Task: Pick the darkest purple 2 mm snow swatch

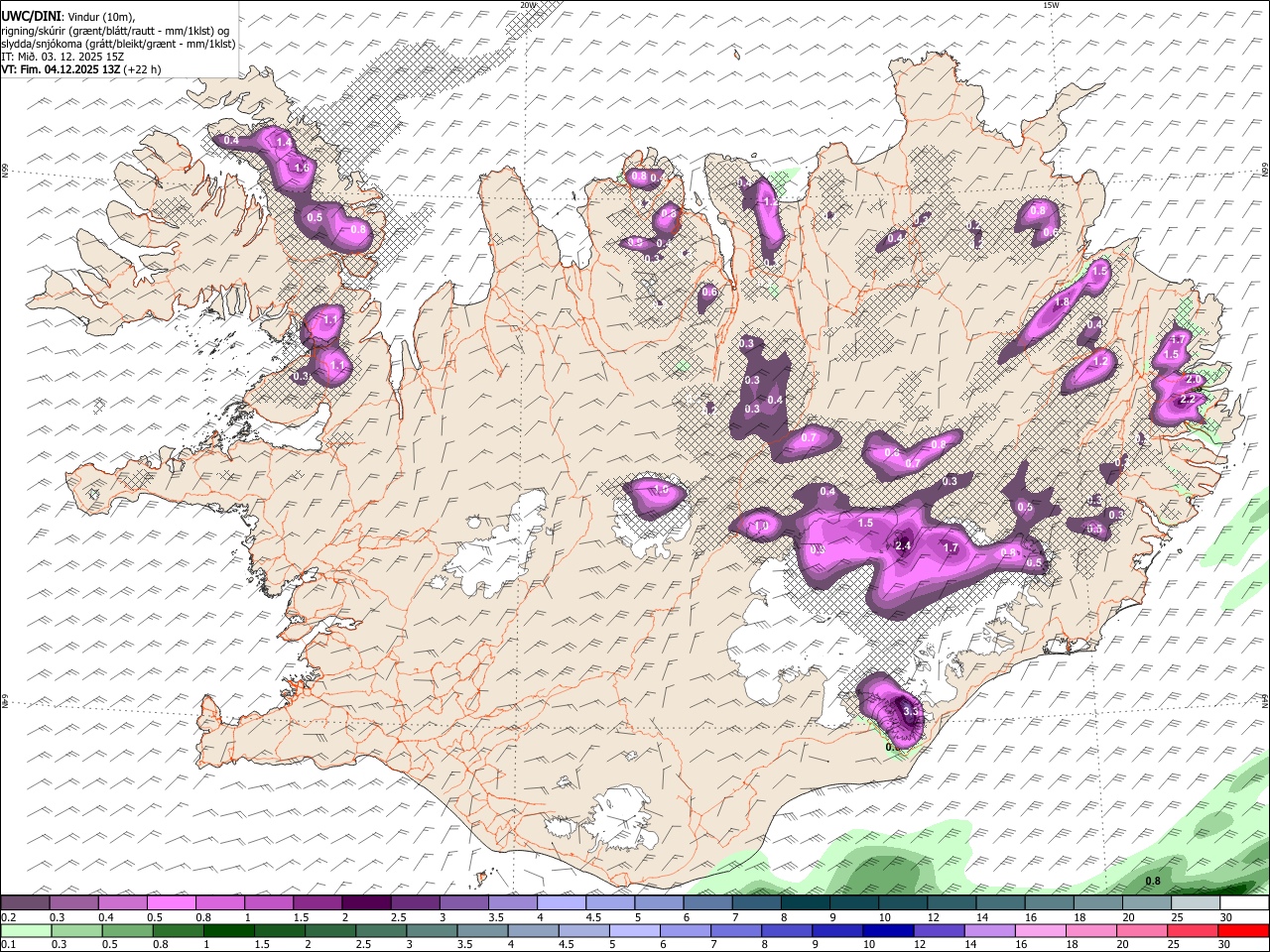Action: [366, 902]
